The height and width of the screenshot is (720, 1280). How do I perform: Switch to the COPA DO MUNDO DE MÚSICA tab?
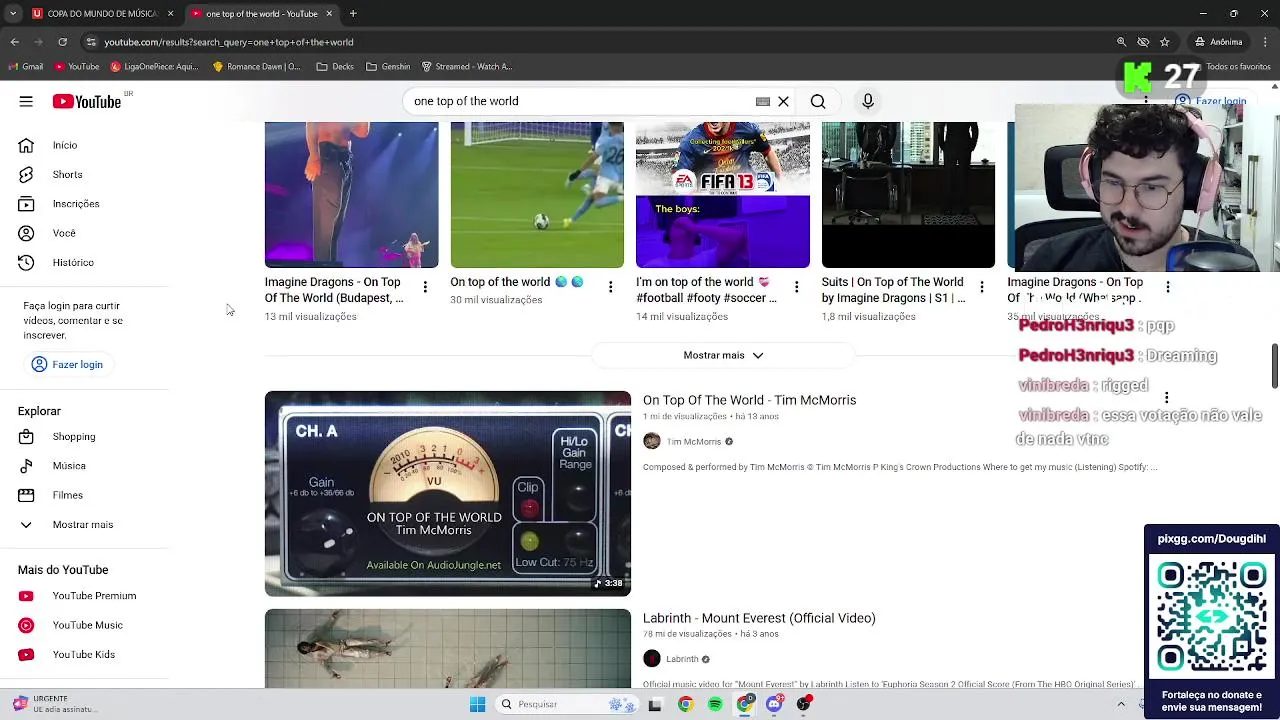tap(103, 14)
